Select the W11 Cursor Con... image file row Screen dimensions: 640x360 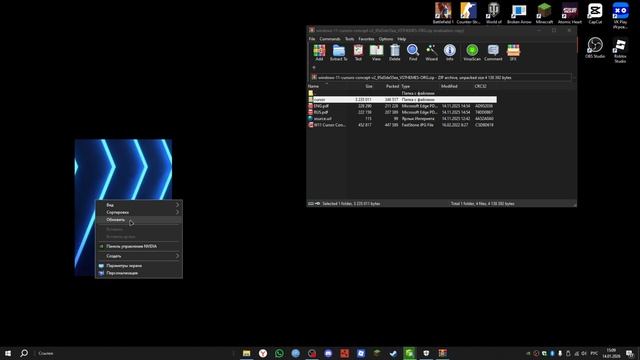click(402, 125)
